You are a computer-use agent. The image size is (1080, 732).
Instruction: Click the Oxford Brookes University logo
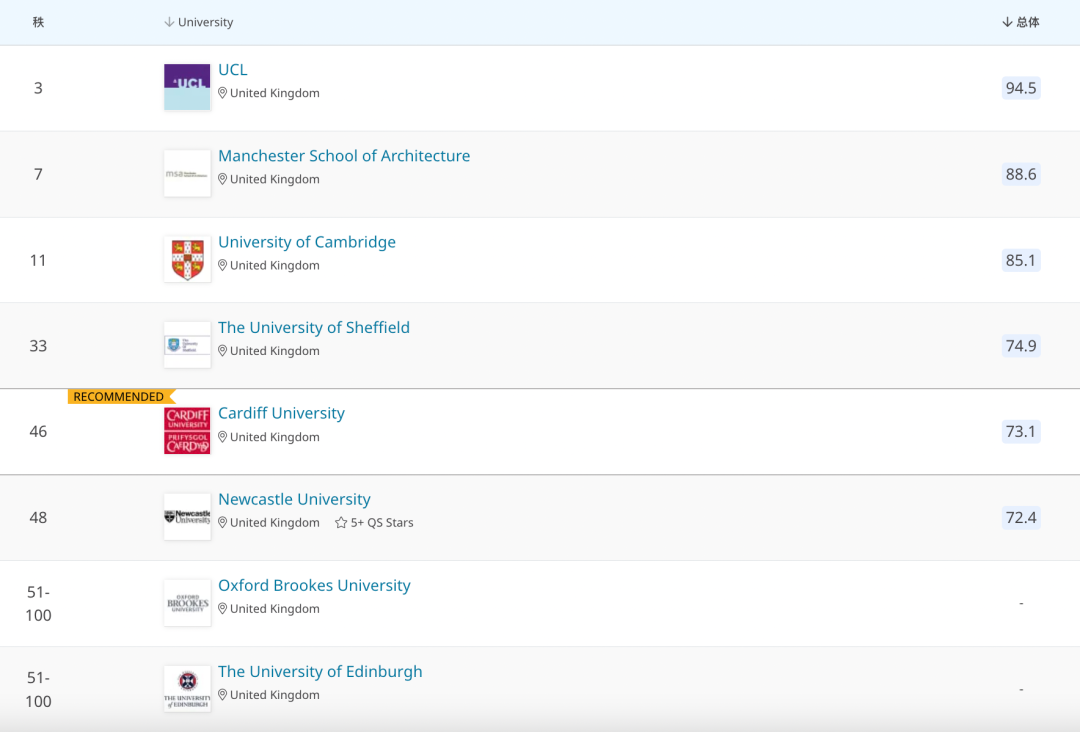[187, 603]
